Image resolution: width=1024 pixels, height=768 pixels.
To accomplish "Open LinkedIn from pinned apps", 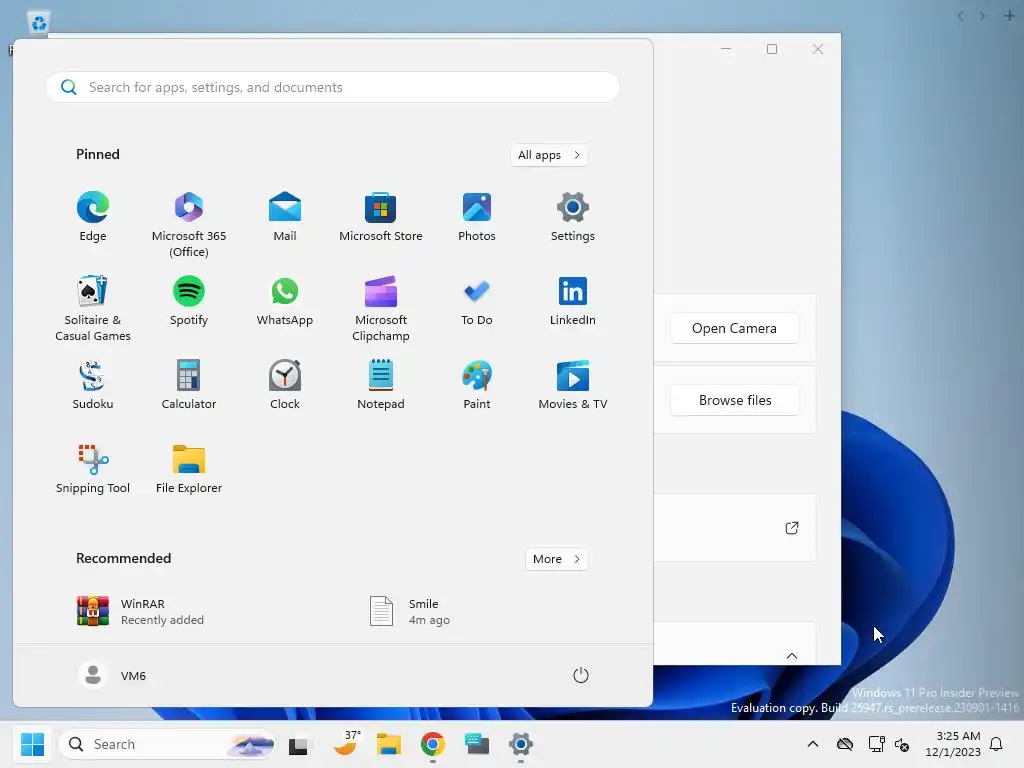I will tap(573, 301).
